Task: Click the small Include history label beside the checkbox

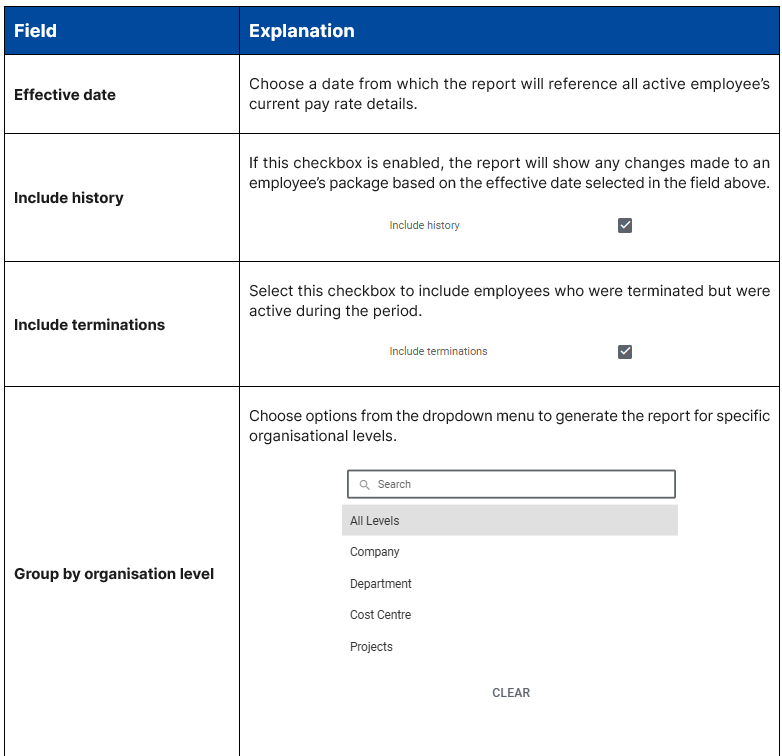Action: (424, 226)
